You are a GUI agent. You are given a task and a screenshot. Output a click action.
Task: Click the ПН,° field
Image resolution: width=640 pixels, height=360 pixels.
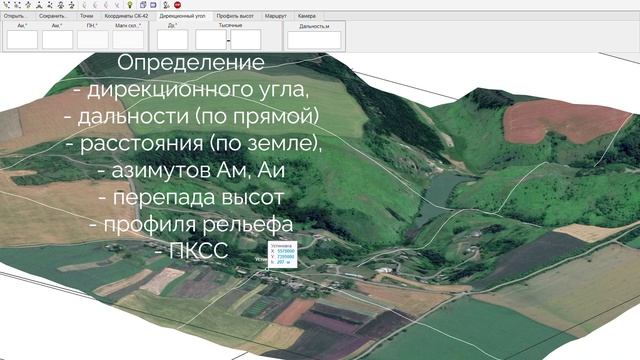coord(93,40)
